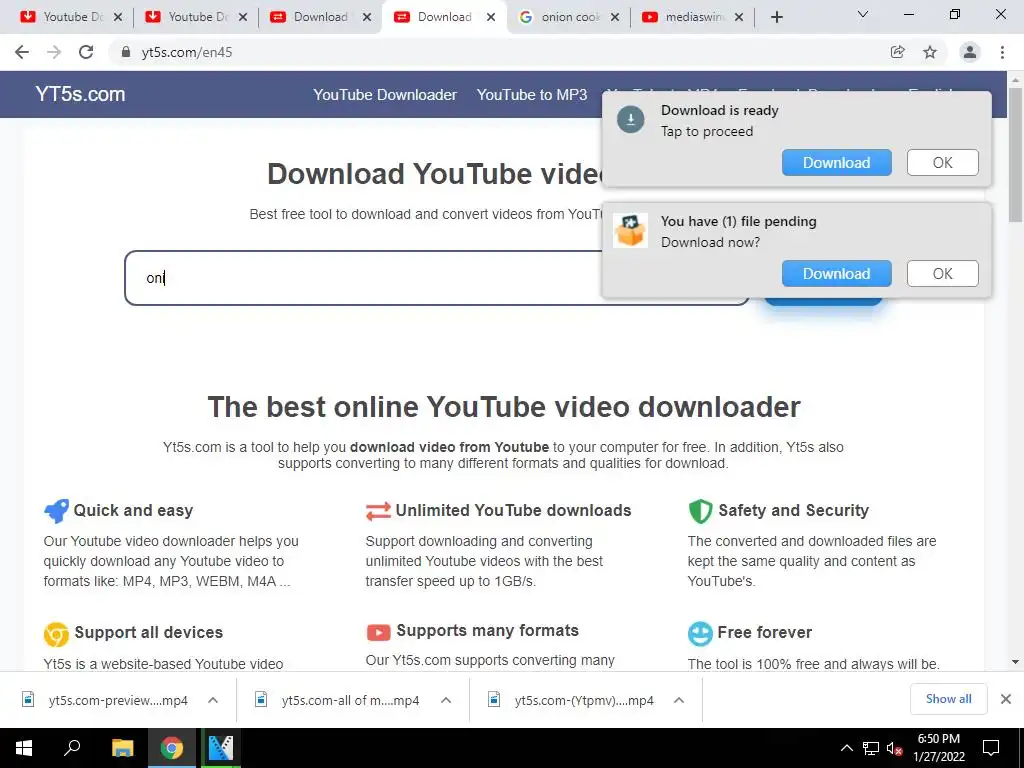Image resolution: width=1024 pixels, height=768 pixels.
Task: Click the download arrow notification icon
Action: [631, 120]
